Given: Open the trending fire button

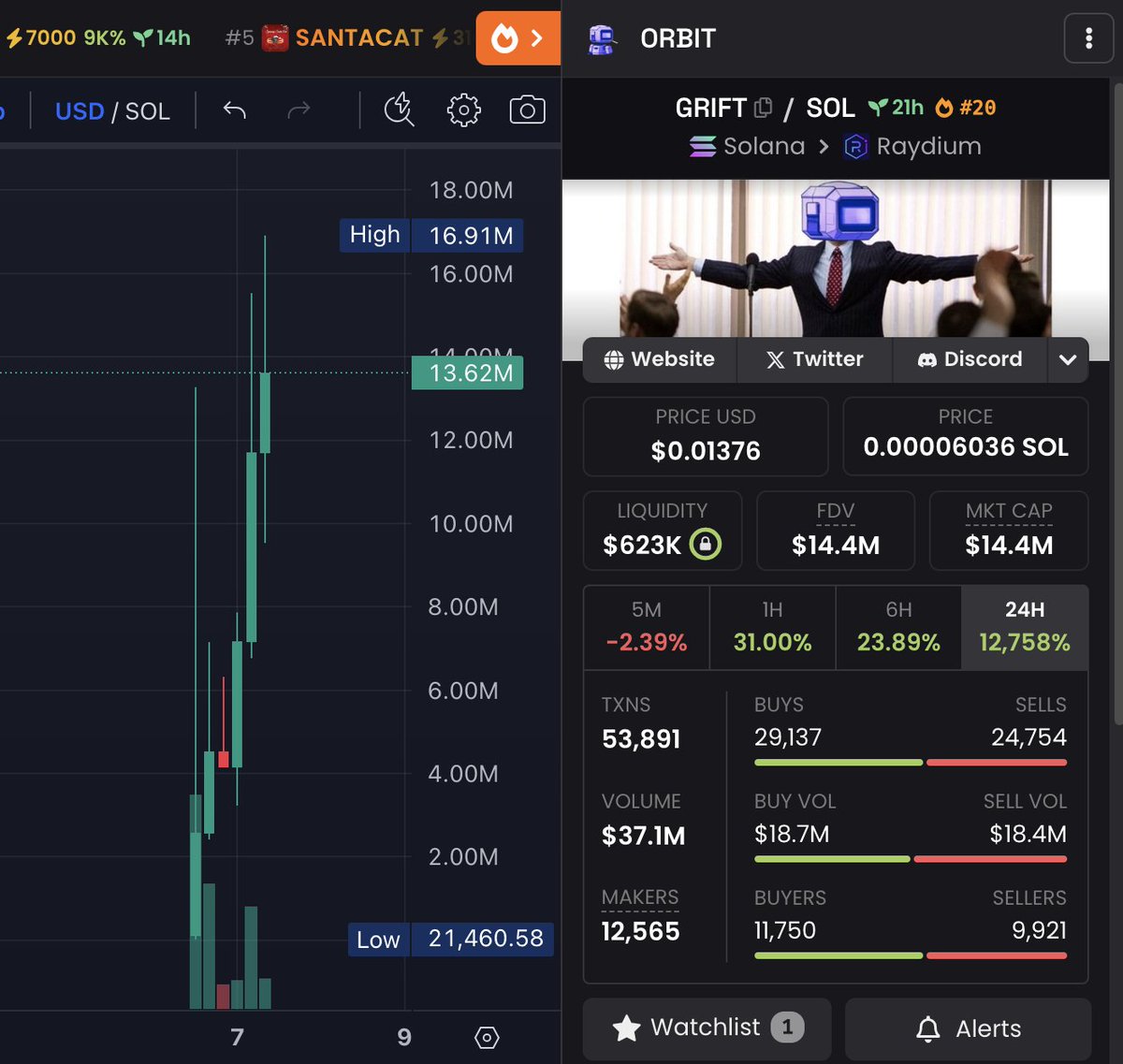Looking at the screenshot, I should pos(518,38).
